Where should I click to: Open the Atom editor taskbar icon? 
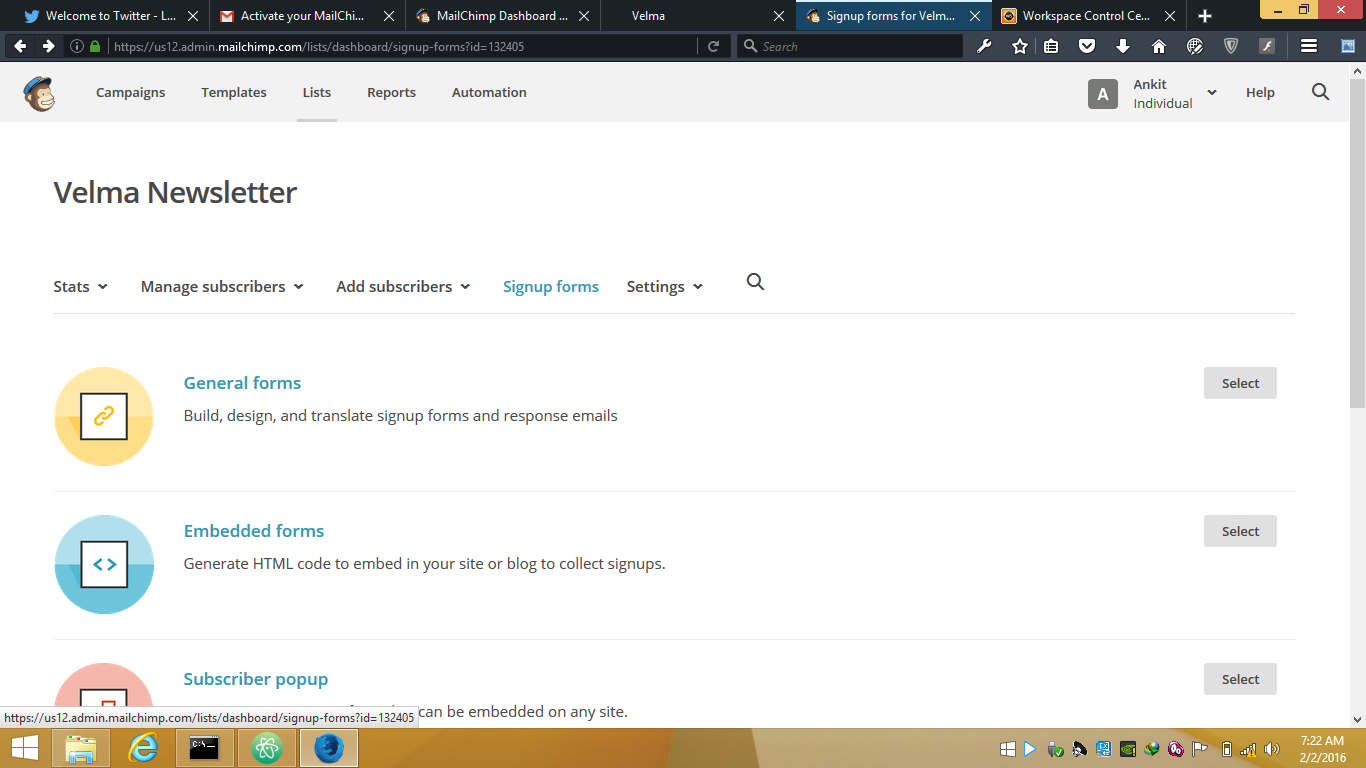click(x=267, y=748)
